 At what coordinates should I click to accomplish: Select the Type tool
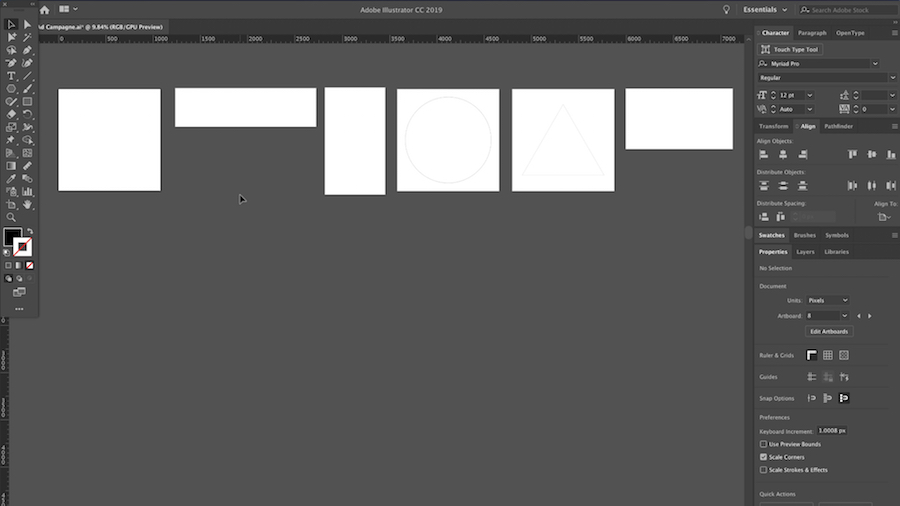pos(11,76)
